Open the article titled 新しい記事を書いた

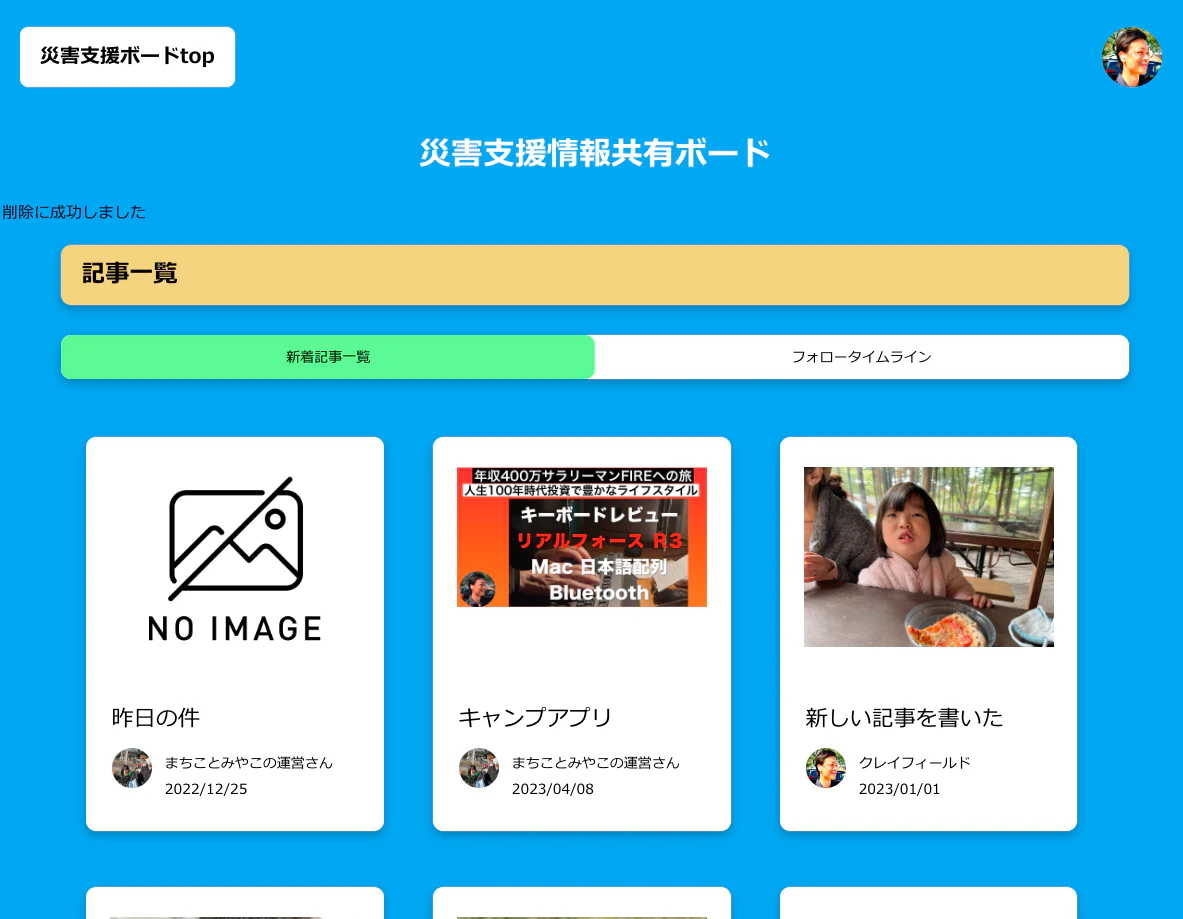(904, 717)
